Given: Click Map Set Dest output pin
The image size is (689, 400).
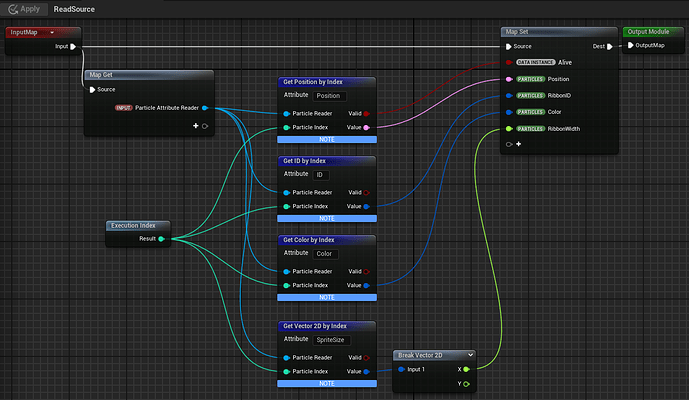Looking at the screenshot, I should coord(609,47).
